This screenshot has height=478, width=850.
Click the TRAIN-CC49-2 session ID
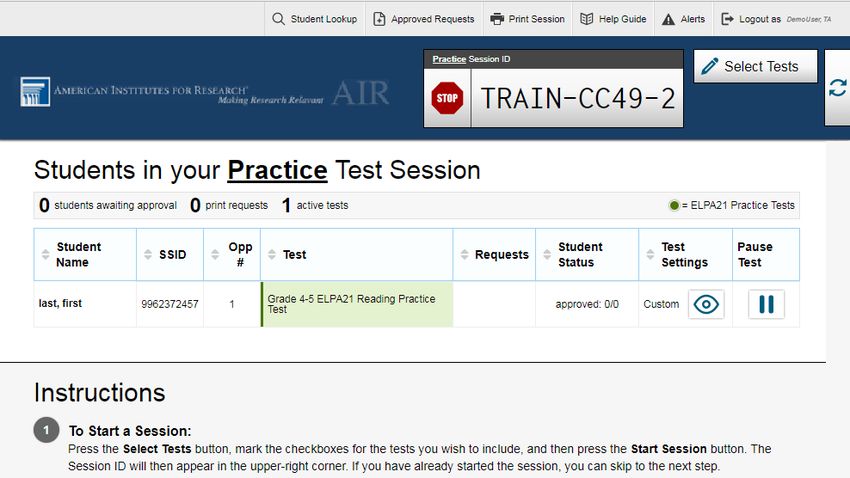tap(577, 98)
